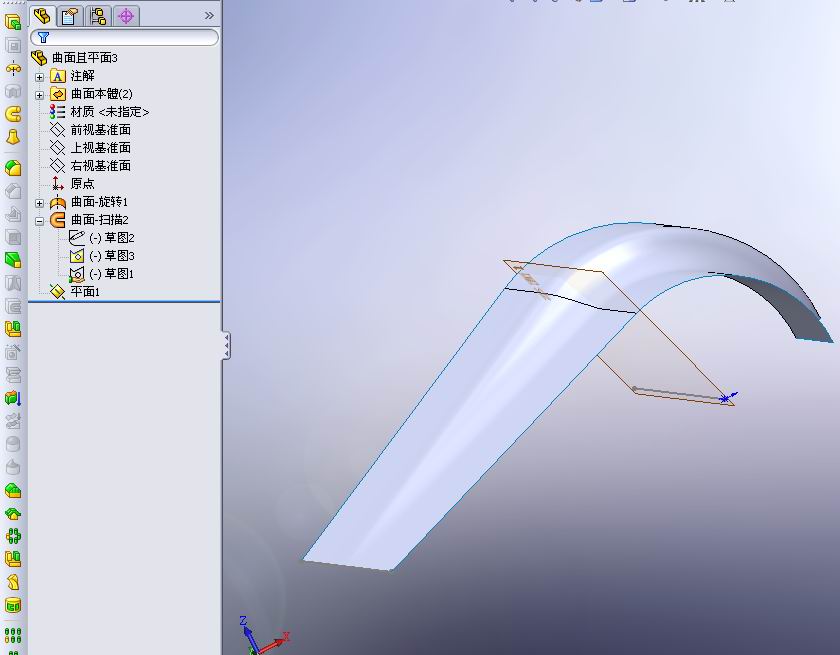Image resolution: width=840 pixels, height=655 pixels.
Task: Select the Fillet tool
Action: coord(13,168)
